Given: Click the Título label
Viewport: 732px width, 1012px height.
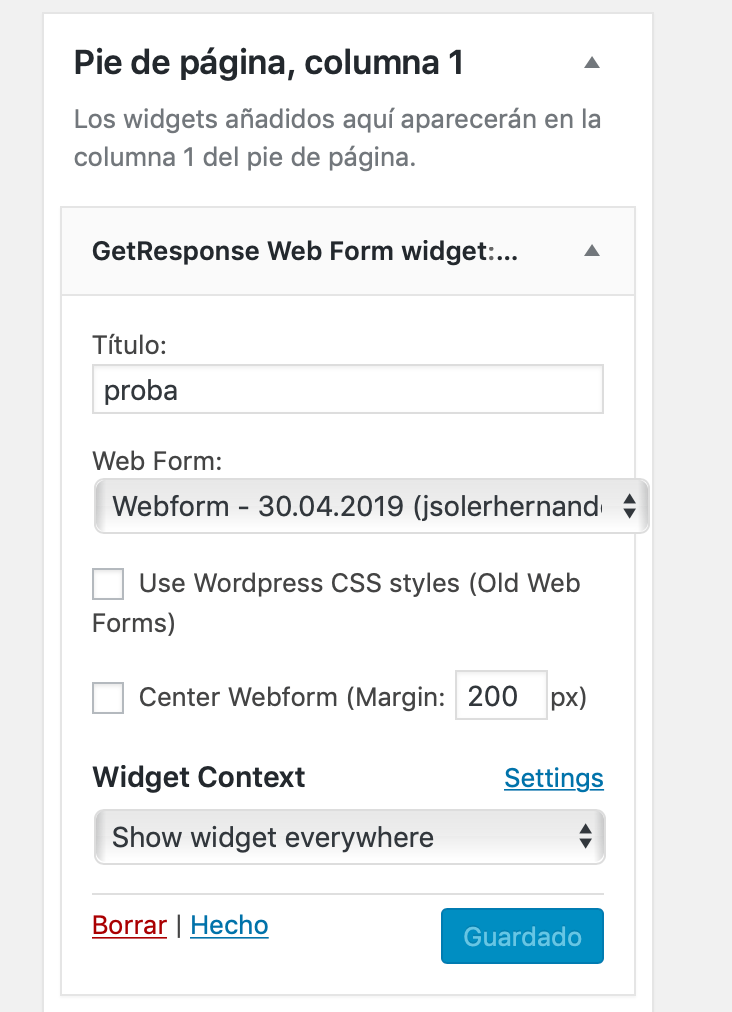Looking at the screenshot, I should pyautogui.click(x=129, y=345).
